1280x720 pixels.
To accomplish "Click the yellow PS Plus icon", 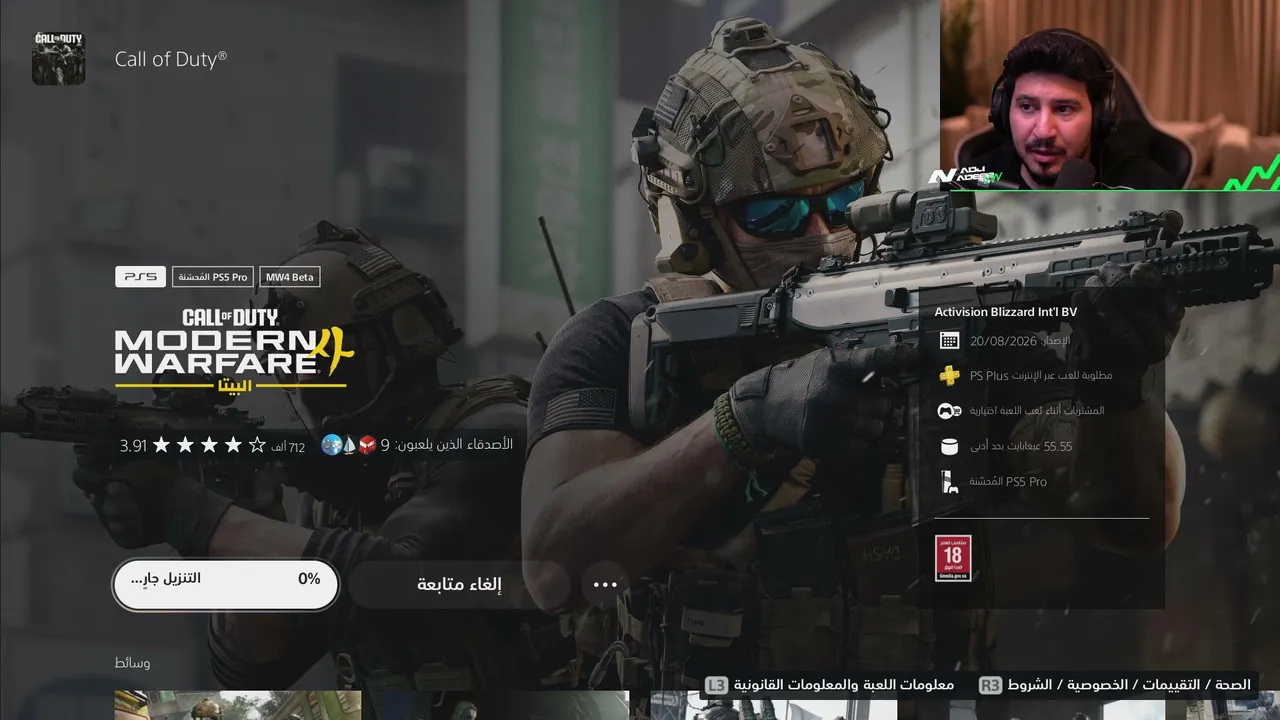I will (949, 376).
